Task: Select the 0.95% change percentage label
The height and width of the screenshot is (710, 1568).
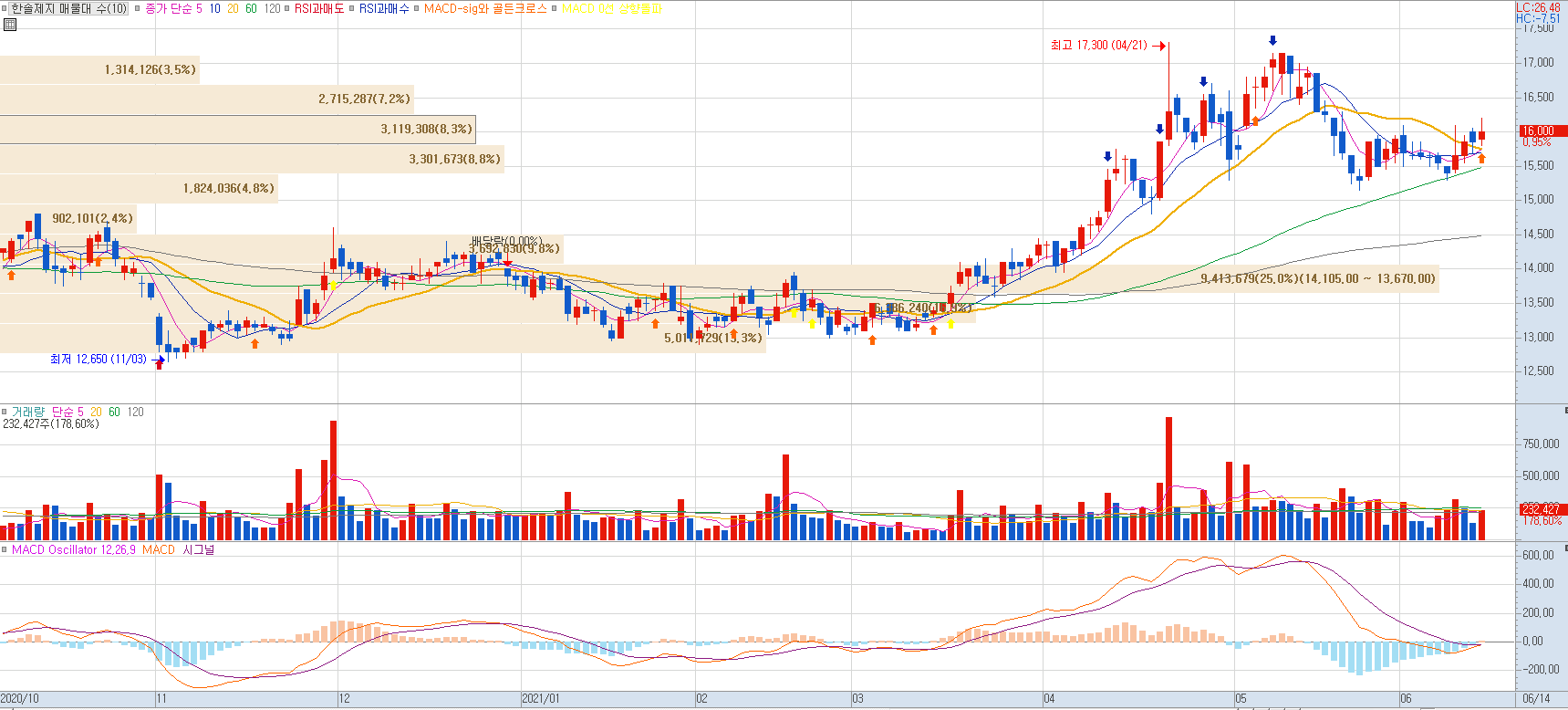Action: (1537, 141)
